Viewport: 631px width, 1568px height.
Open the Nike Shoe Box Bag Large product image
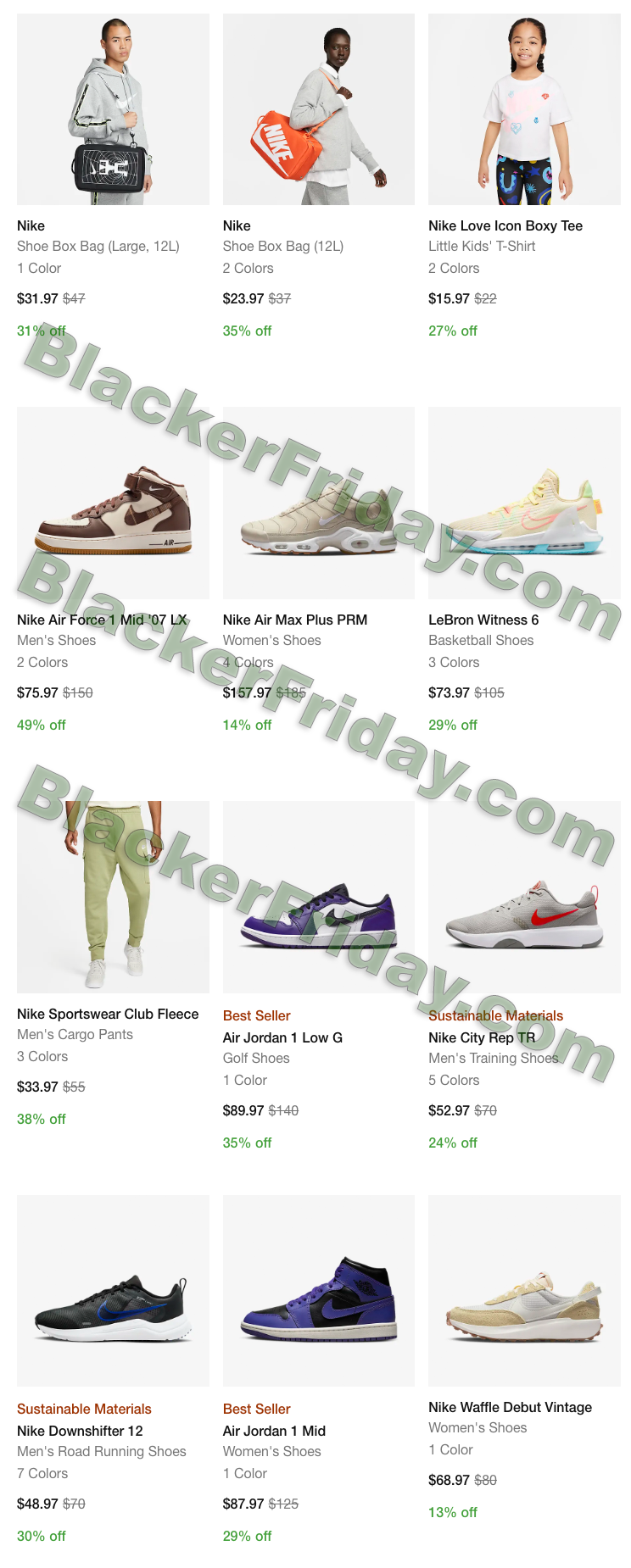[113, 108]
